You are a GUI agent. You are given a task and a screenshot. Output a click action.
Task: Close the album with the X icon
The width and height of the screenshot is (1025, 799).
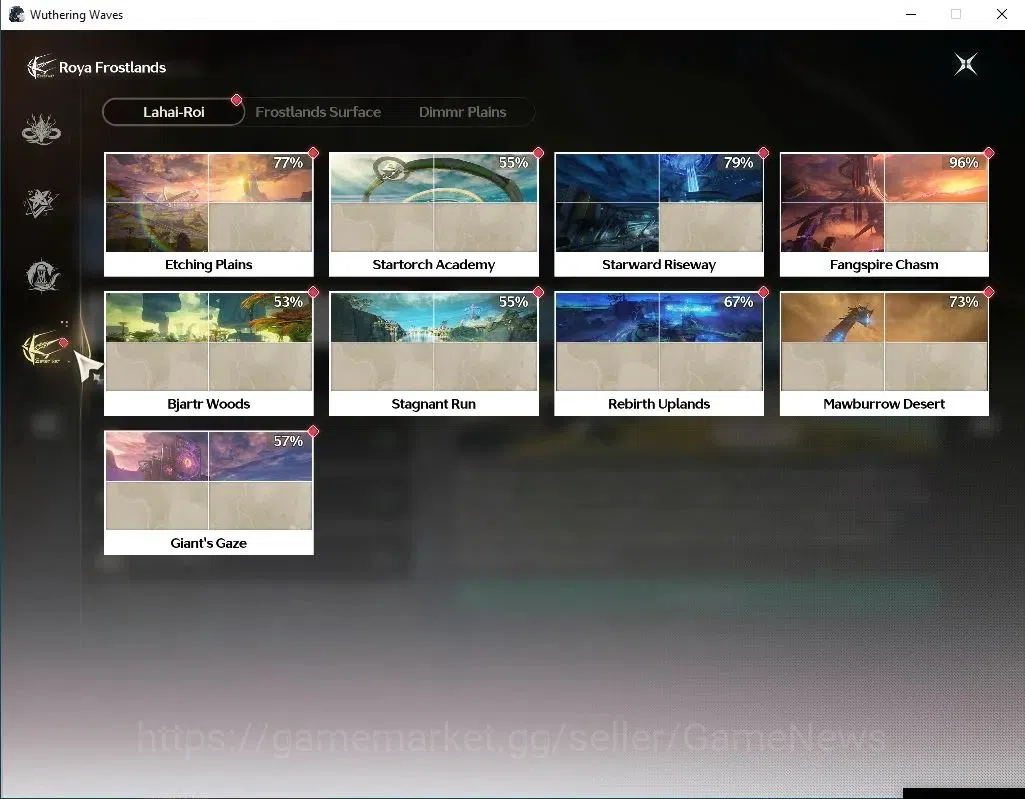tap(966, 64)
